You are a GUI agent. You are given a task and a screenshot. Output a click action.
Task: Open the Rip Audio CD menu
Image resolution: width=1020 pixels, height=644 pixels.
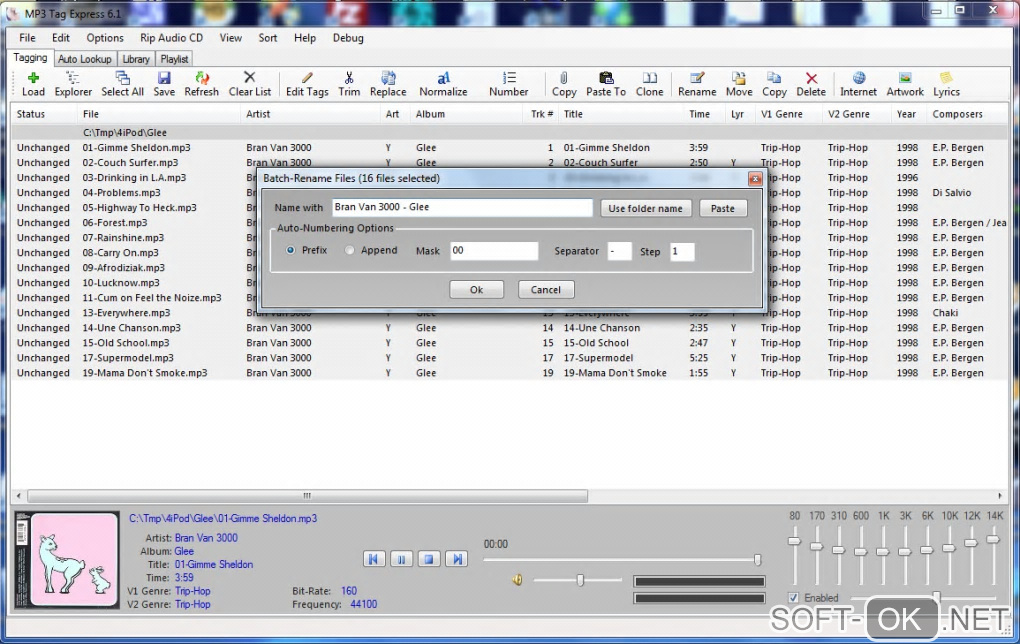click(x=171, y=38)
